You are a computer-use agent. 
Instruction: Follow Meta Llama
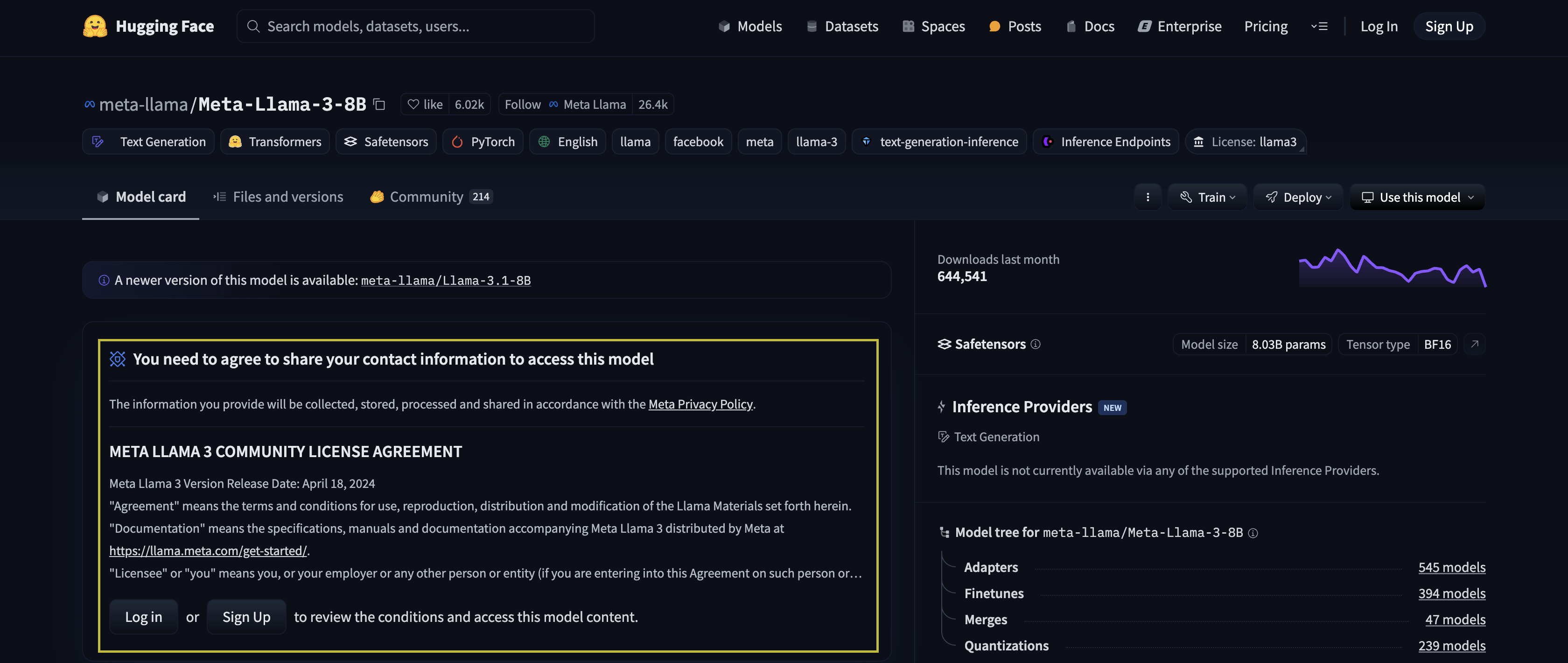pyautogui.click(x=565, y=104)
